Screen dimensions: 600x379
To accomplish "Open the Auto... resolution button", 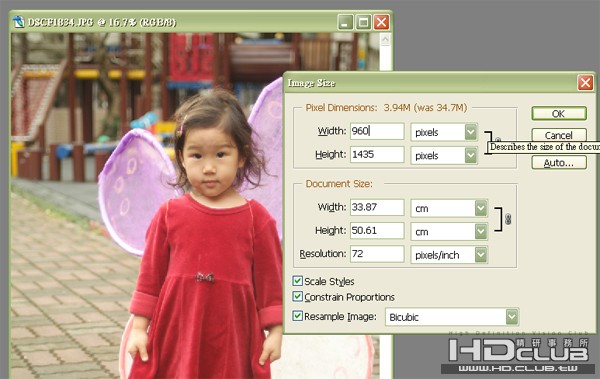I will [559, 163].
